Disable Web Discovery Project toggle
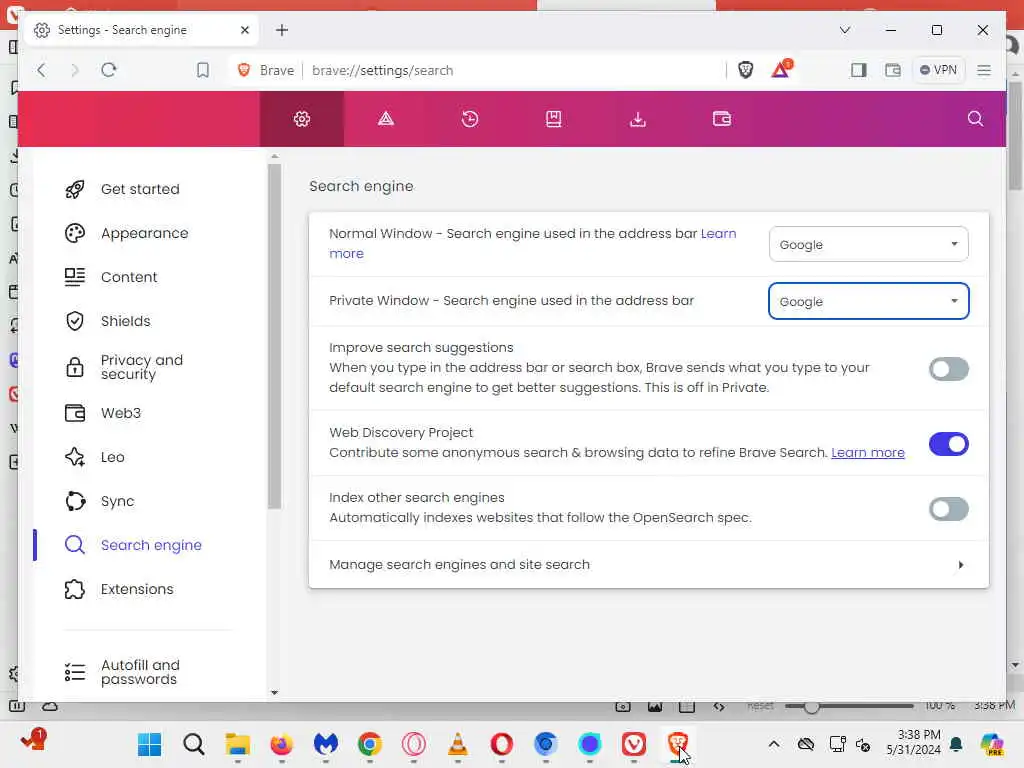The width and height of the screenshot is (1024, 768). [948, 444]
